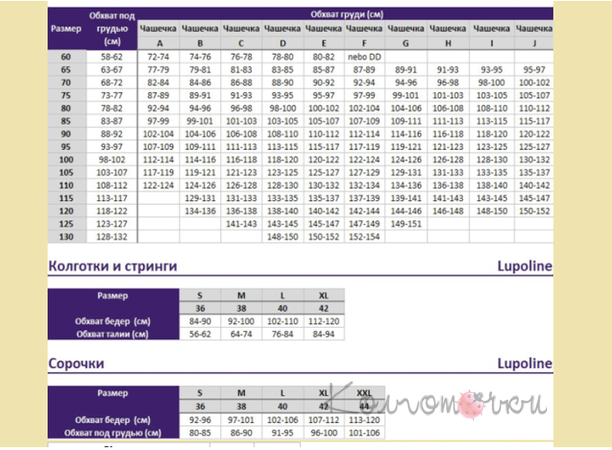Click the 58-62 underbust cell
Image resolution: width=612 pixels, height=450 pixels.
click(112, 59)
